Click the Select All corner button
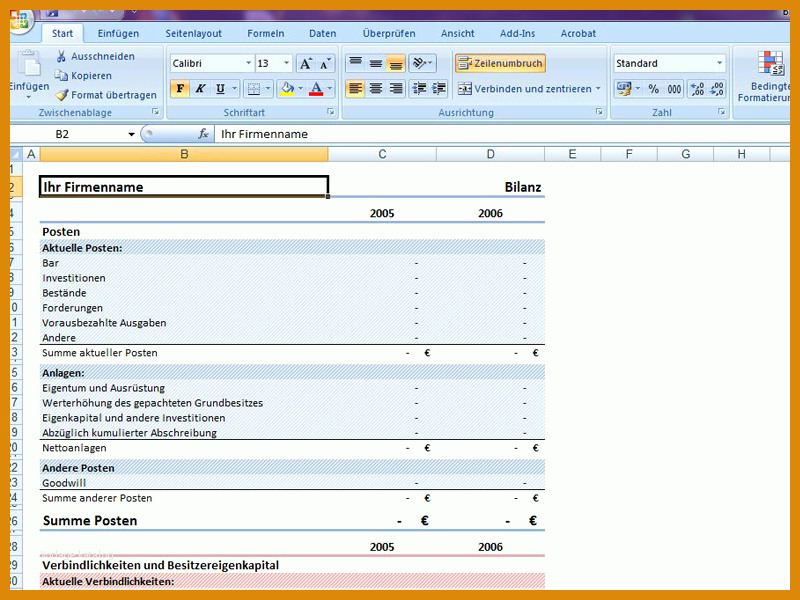 (x=16, y=154)
